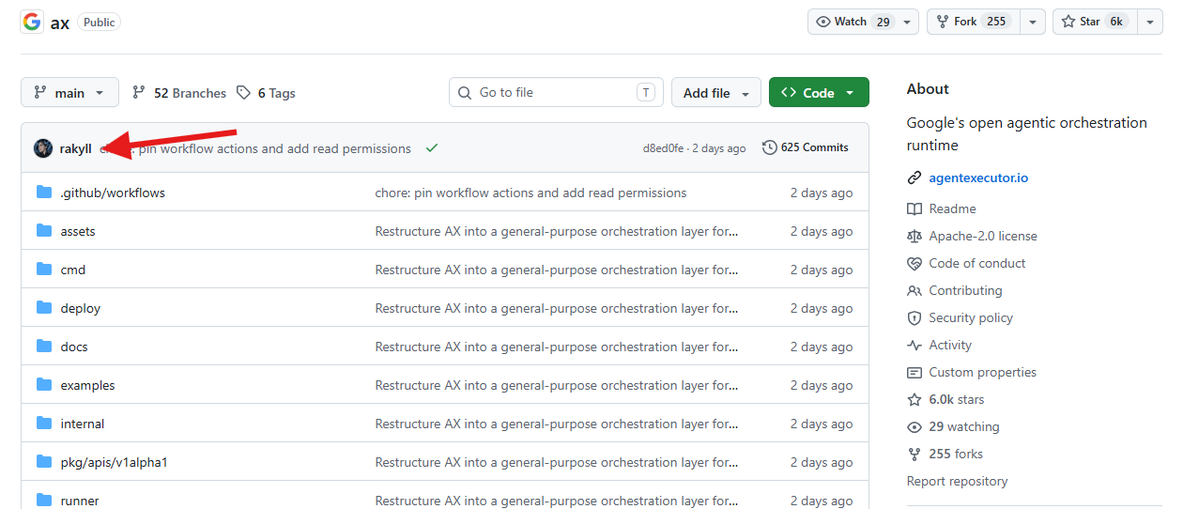
Task: Click the license scales icon
Action: click(914, 236)
